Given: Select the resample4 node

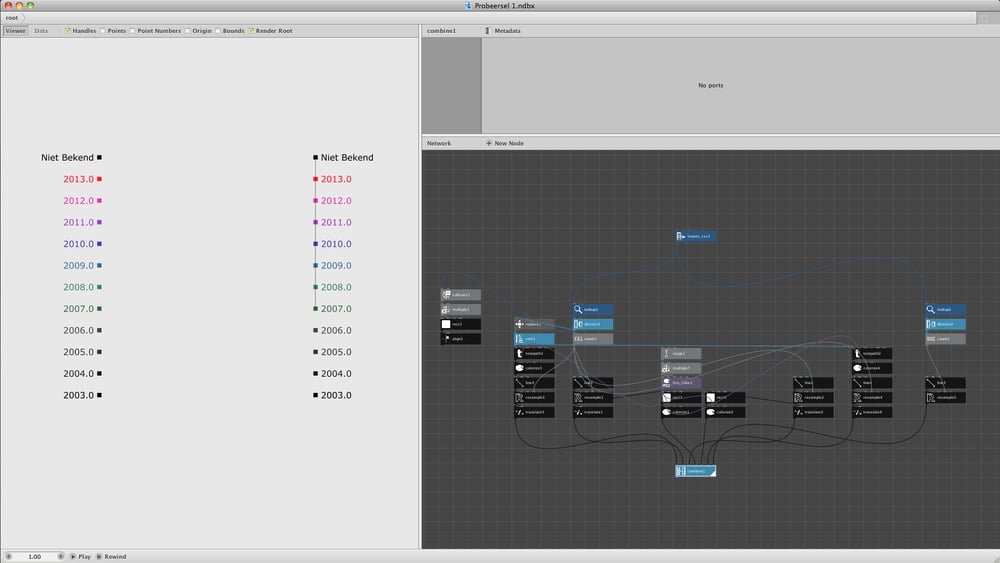Looking at the screenshot, I should tap(872, 397).
